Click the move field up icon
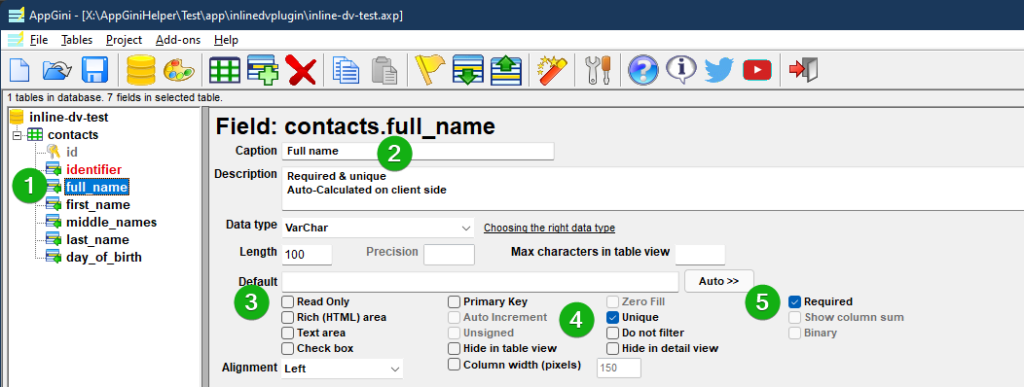The height and width of the screenshot is (387, 1024). click(507, 69)
